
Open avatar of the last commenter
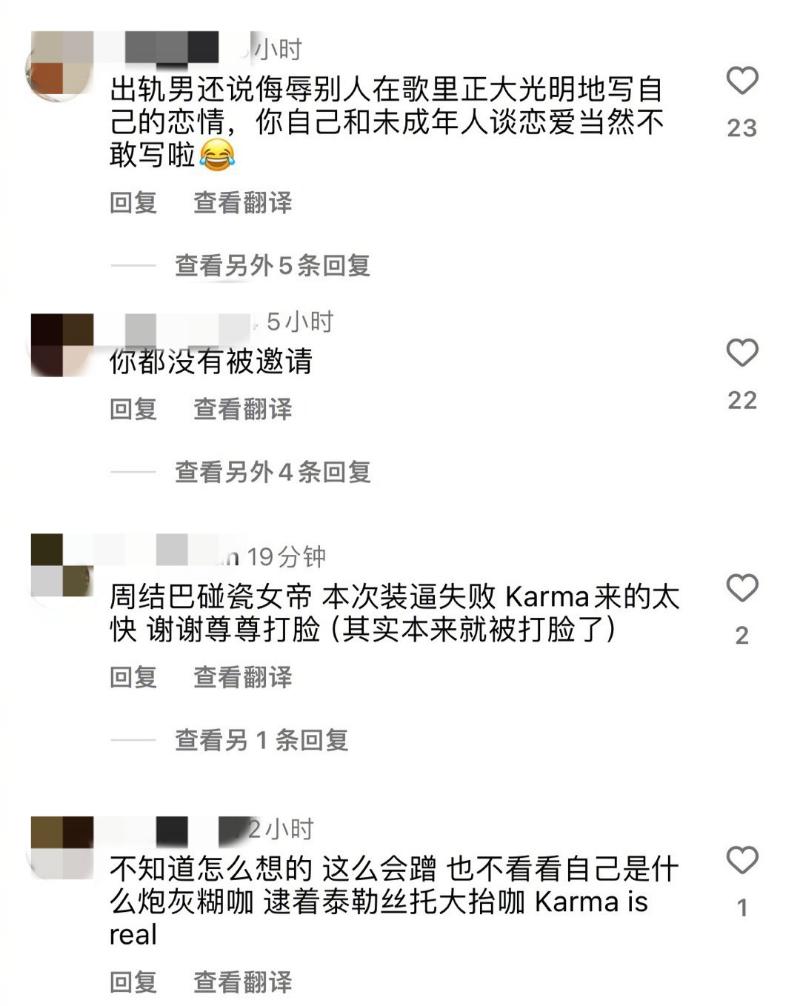click(x=62, y=848)
